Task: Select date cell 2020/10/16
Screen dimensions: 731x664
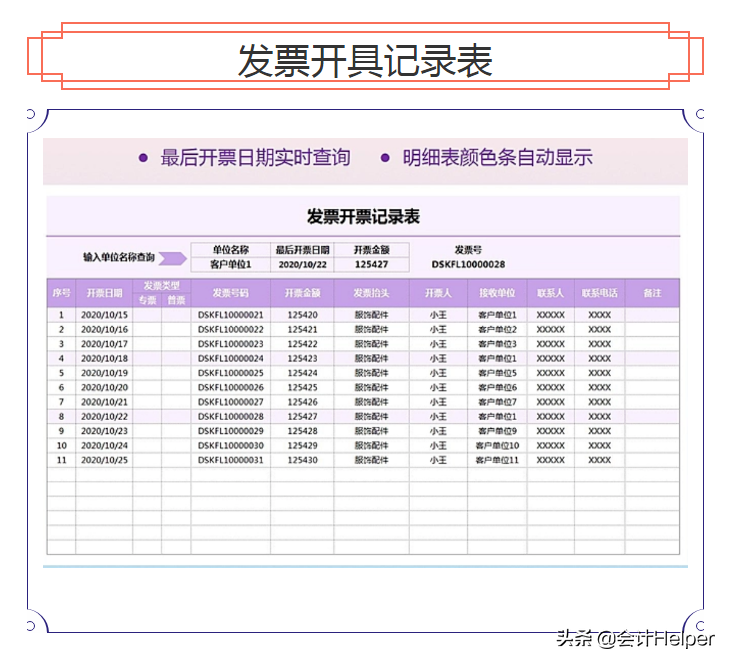Action: [104, 329]
